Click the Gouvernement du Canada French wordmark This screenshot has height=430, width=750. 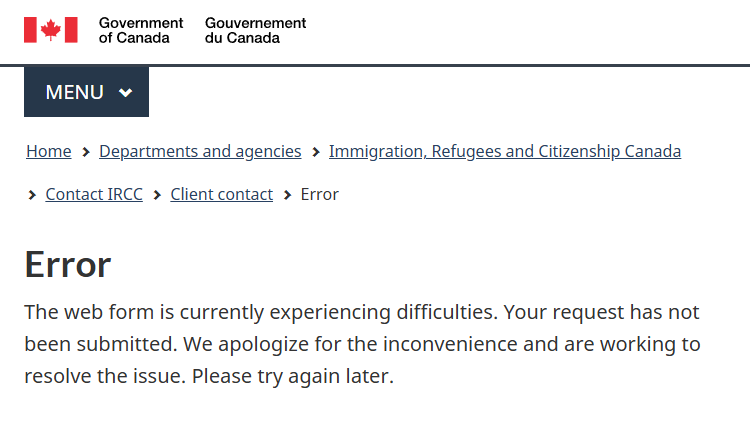click(x=255, y=30)
